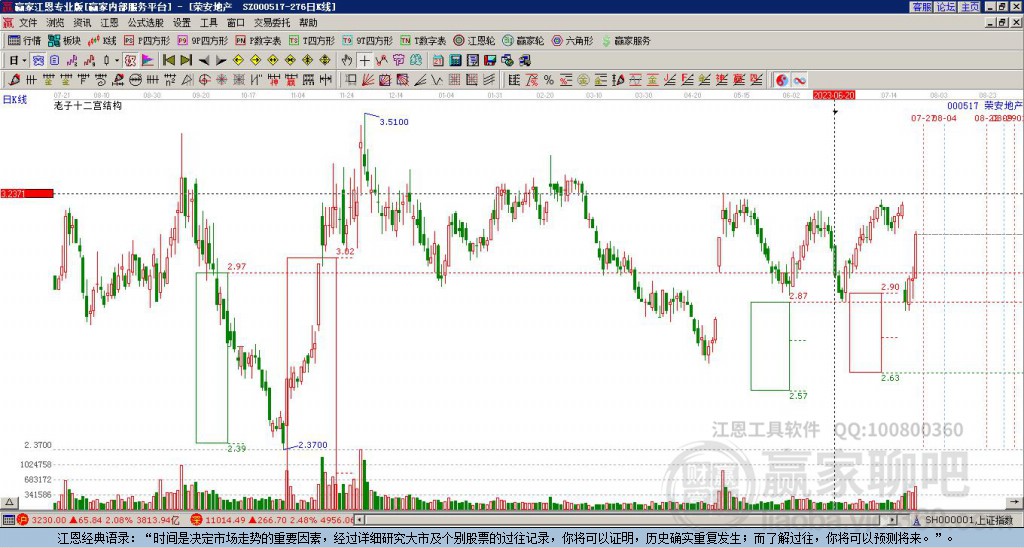Click the highlighted 2023-06-20 date marker
1024x548 pixels.
[834, 95]
